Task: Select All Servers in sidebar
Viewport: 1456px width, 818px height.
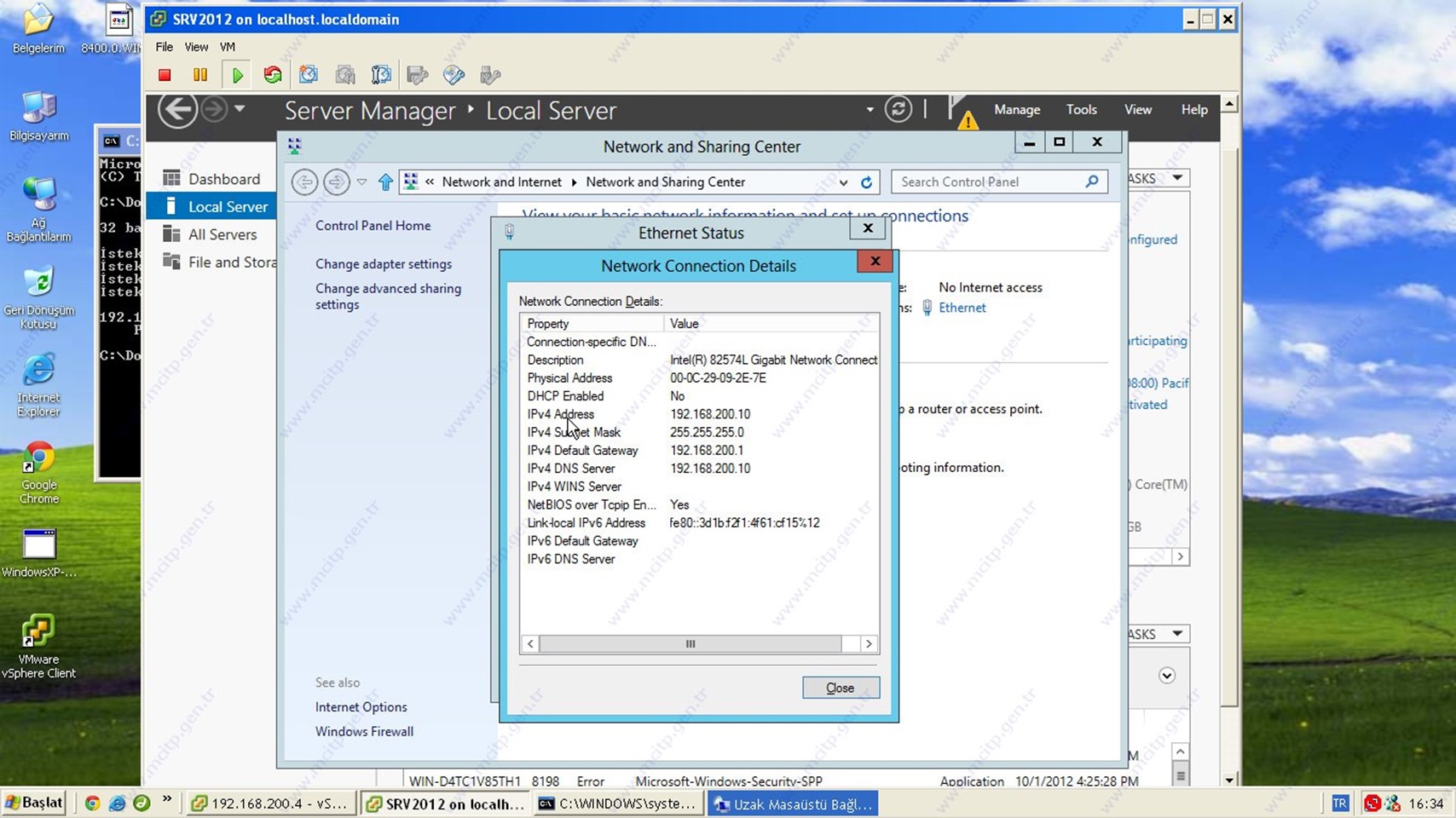Action: tap(212, 234)
